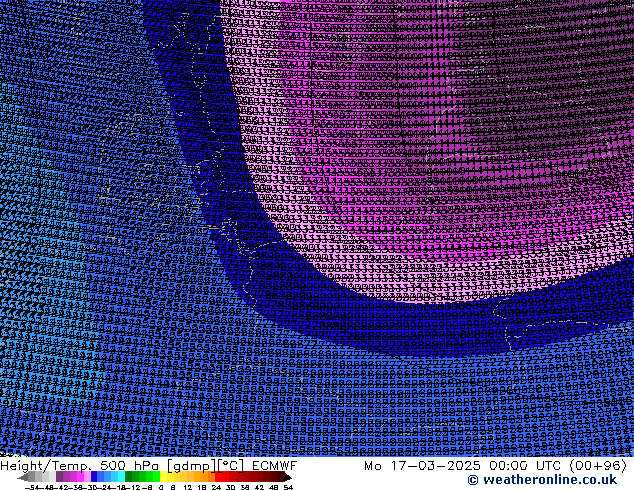
Task: Click the 'Height/Temp.' map title text
Action: point(46,466)
